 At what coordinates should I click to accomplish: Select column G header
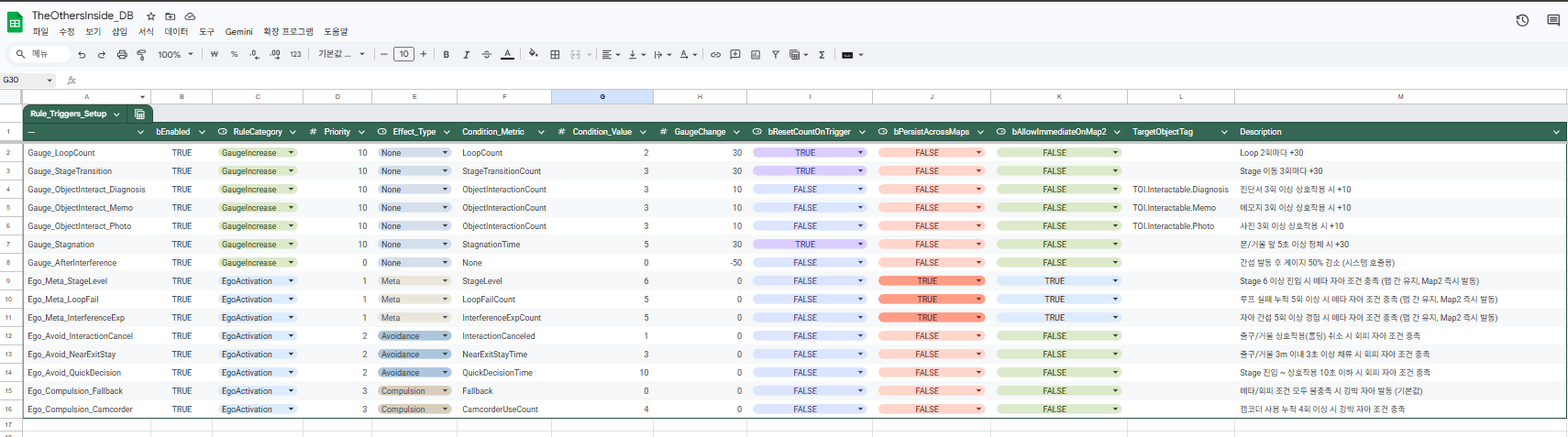click(602, 96)
